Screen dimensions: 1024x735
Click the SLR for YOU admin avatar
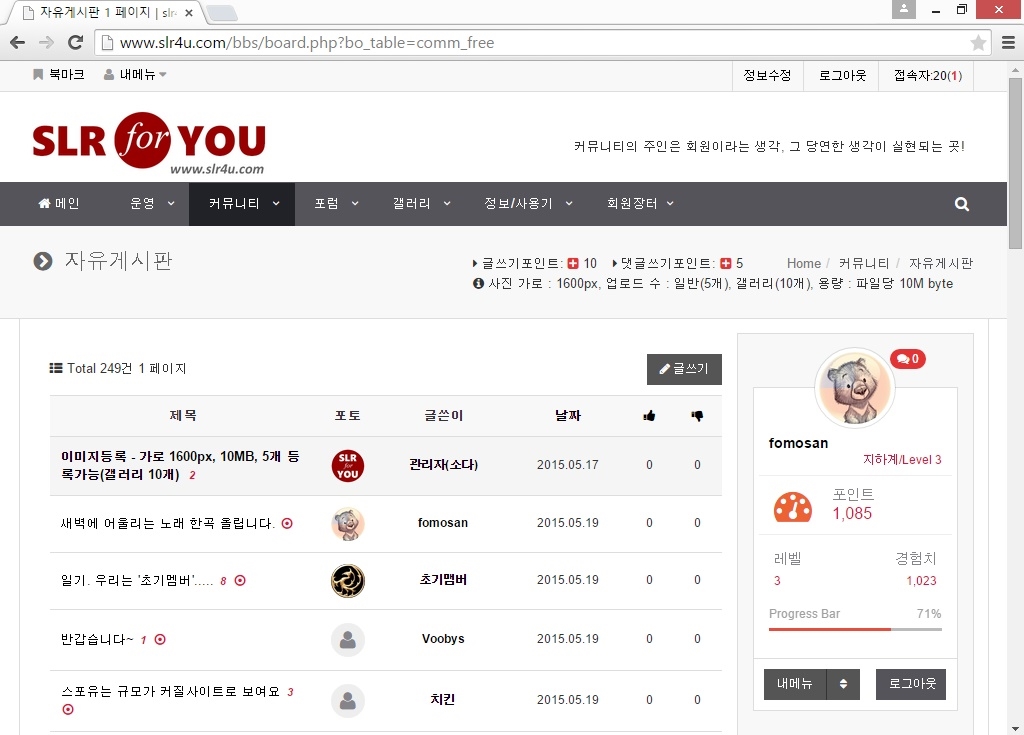click(348, 466)
